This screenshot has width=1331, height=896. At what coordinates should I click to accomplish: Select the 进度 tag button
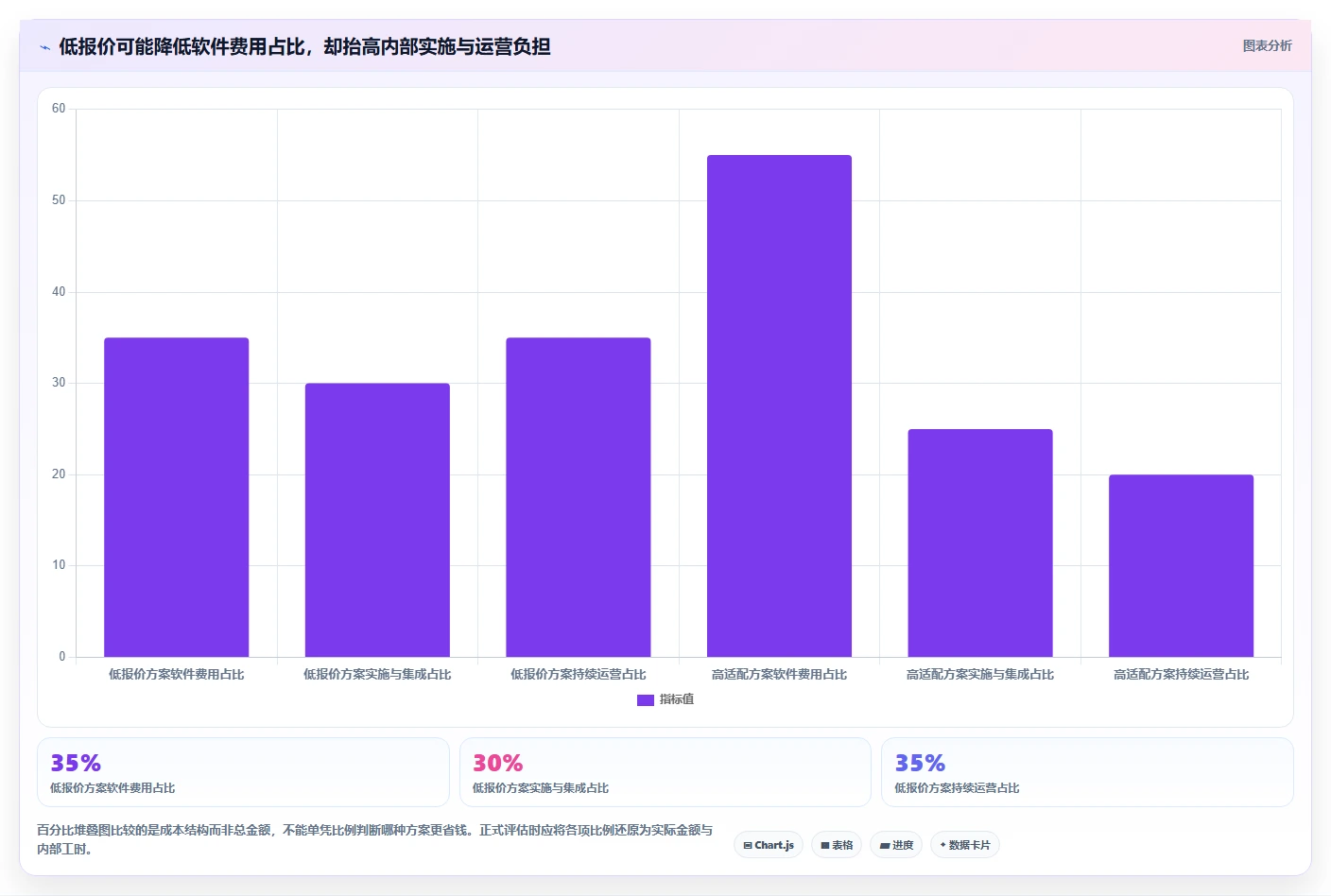[x=896, y=845]
